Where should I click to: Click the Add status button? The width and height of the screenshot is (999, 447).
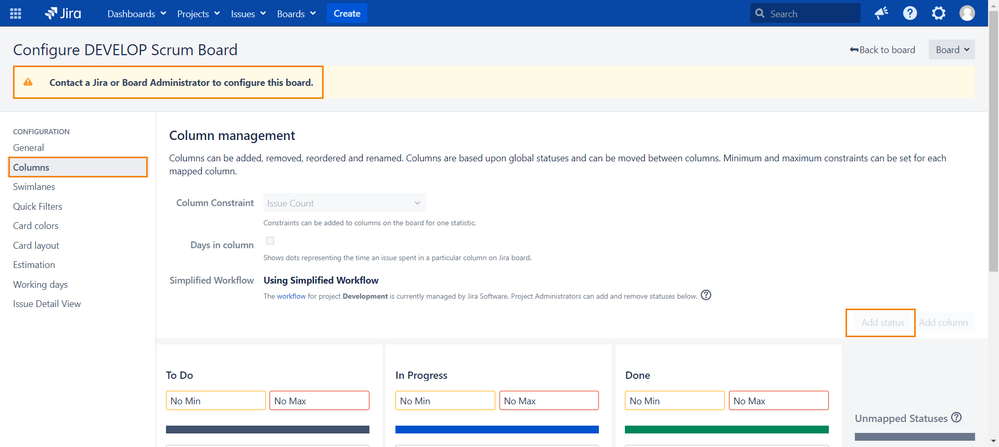(x=882, y=323)
